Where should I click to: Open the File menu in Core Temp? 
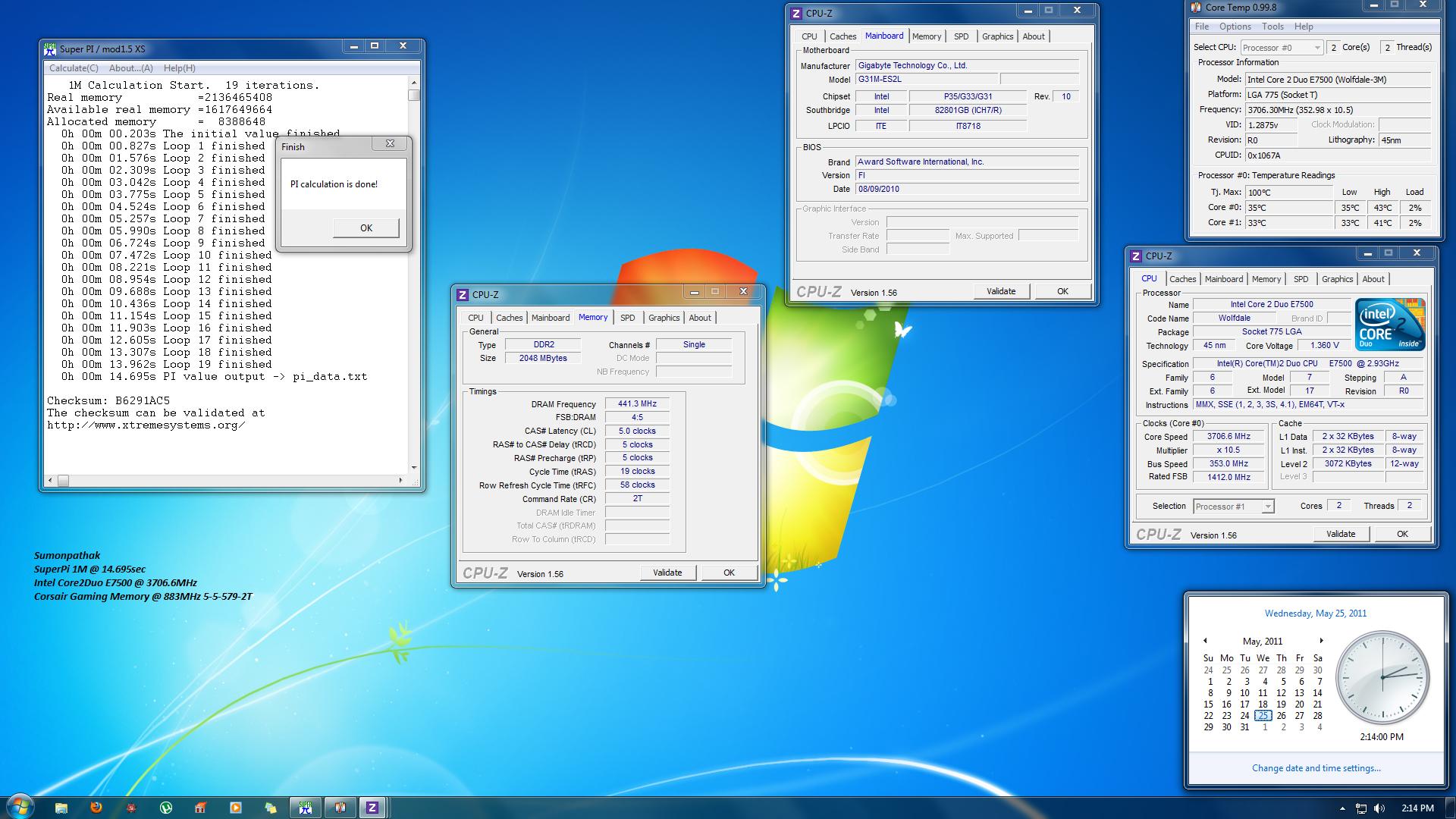1202,26
